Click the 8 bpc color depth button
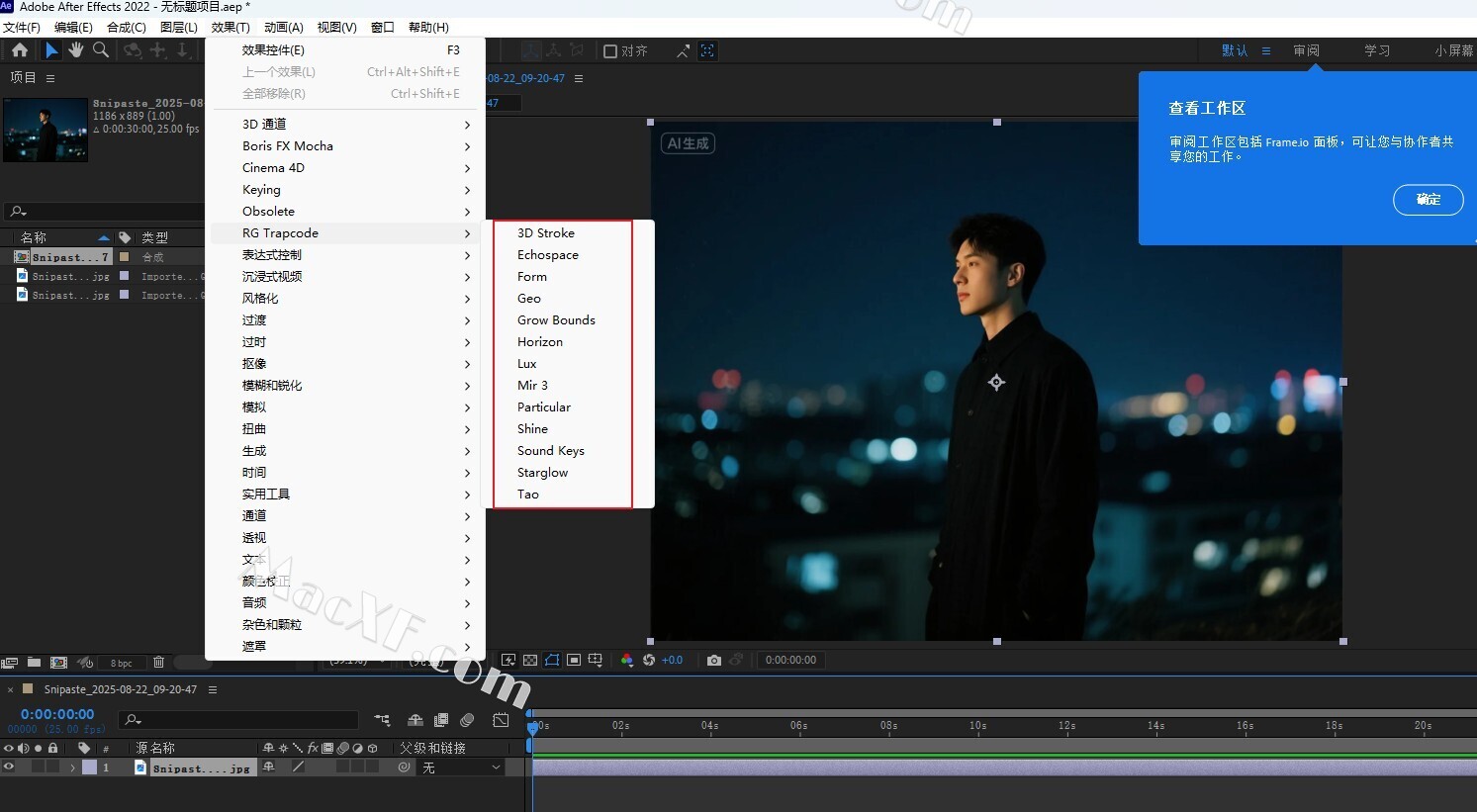Screen dimensions: 1477x812 pos(122,663)
